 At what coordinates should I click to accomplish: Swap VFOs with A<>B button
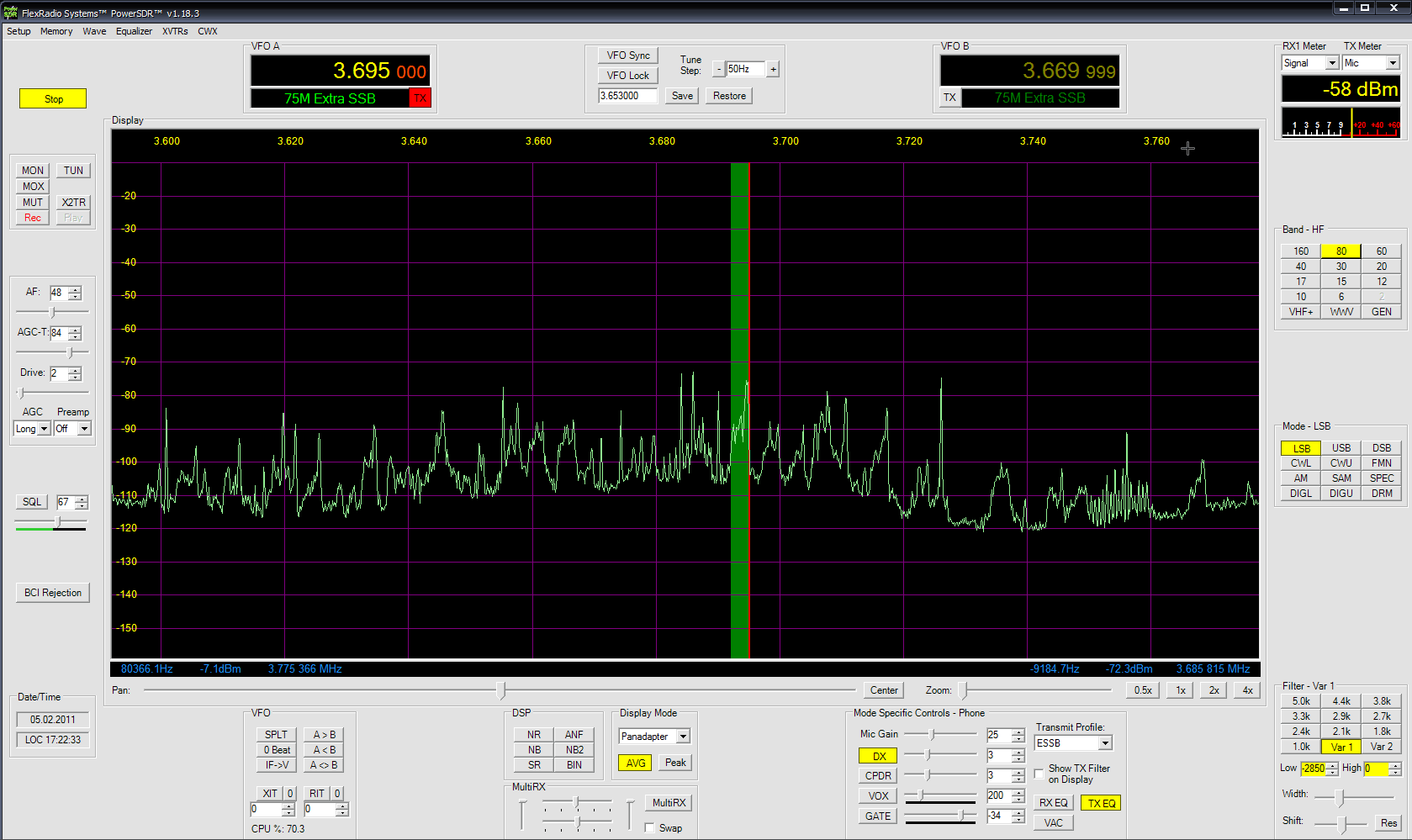[324, 765]
